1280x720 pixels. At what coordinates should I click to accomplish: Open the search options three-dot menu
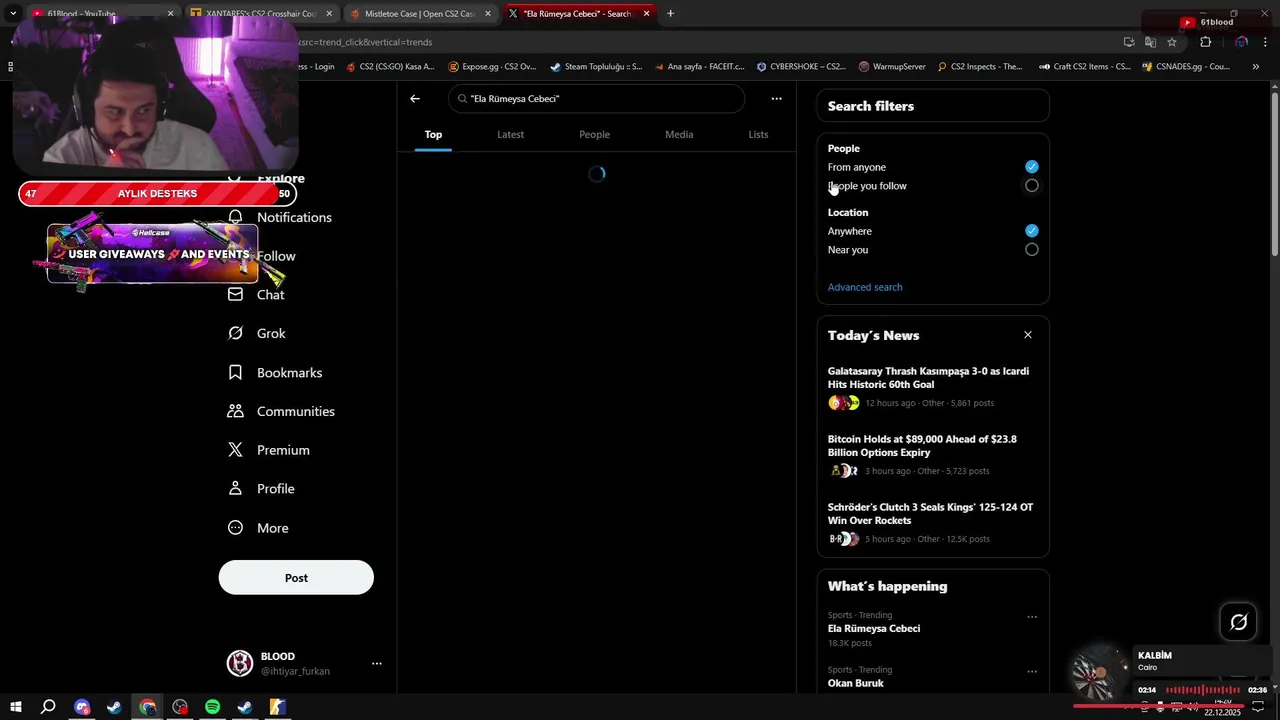click(776, 99)
